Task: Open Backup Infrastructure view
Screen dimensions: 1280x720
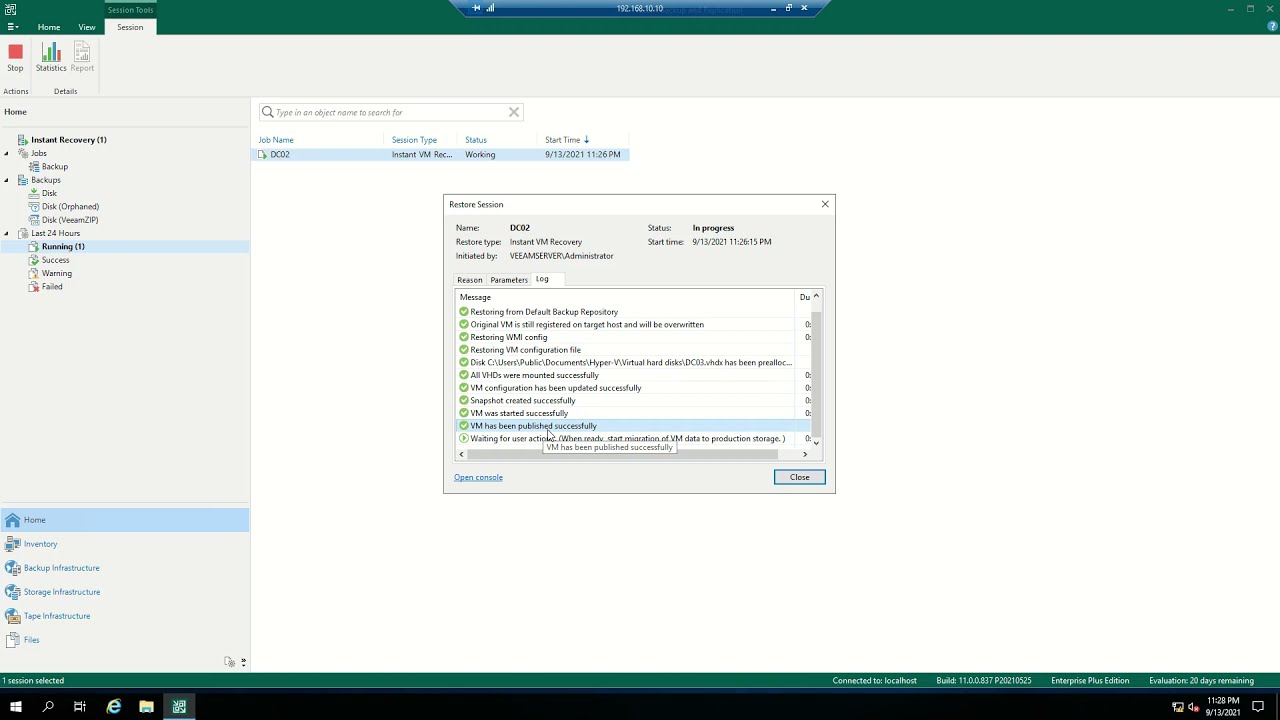Action: point(125,568)
